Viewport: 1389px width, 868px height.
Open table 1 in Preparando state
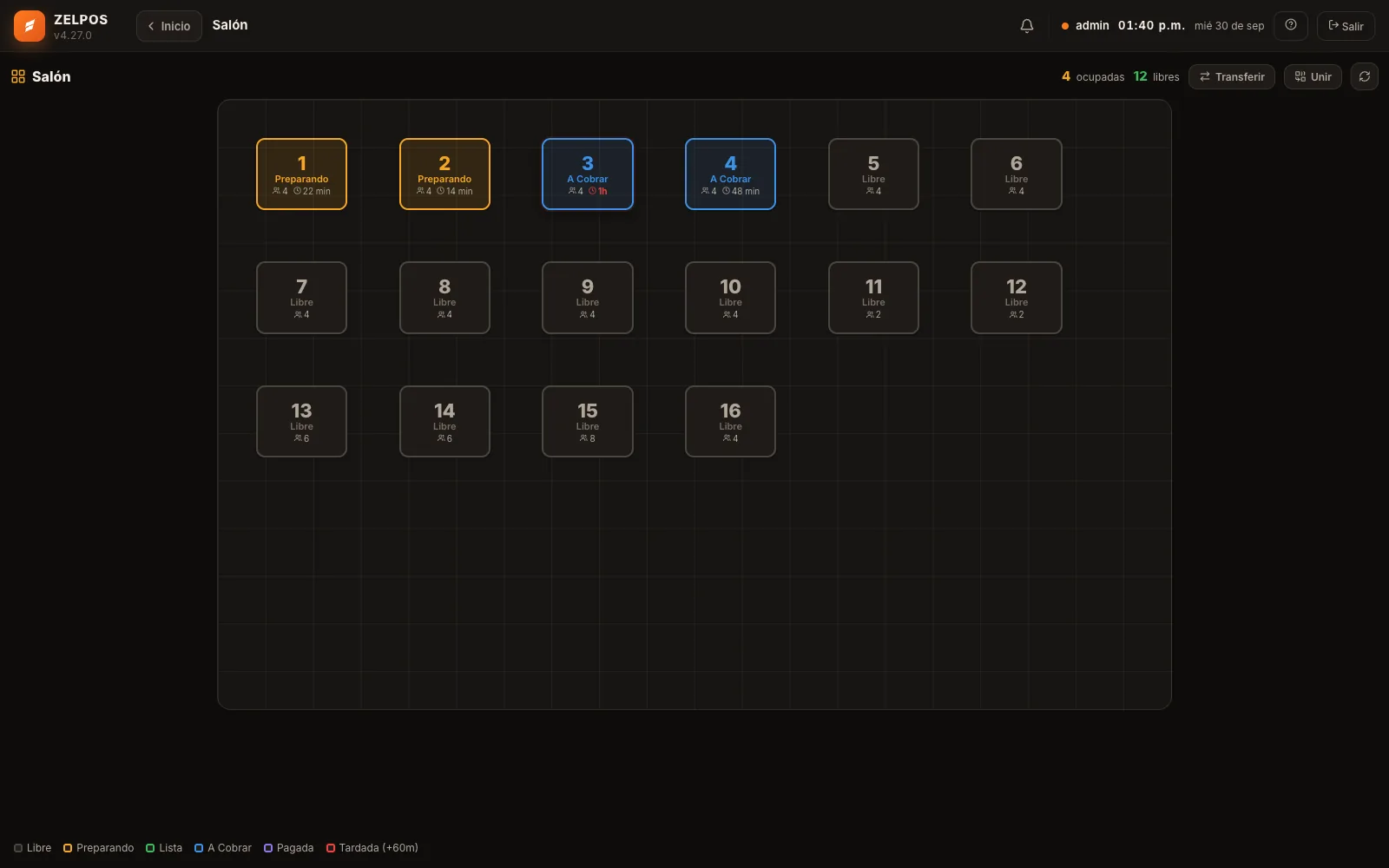[301, 174]
